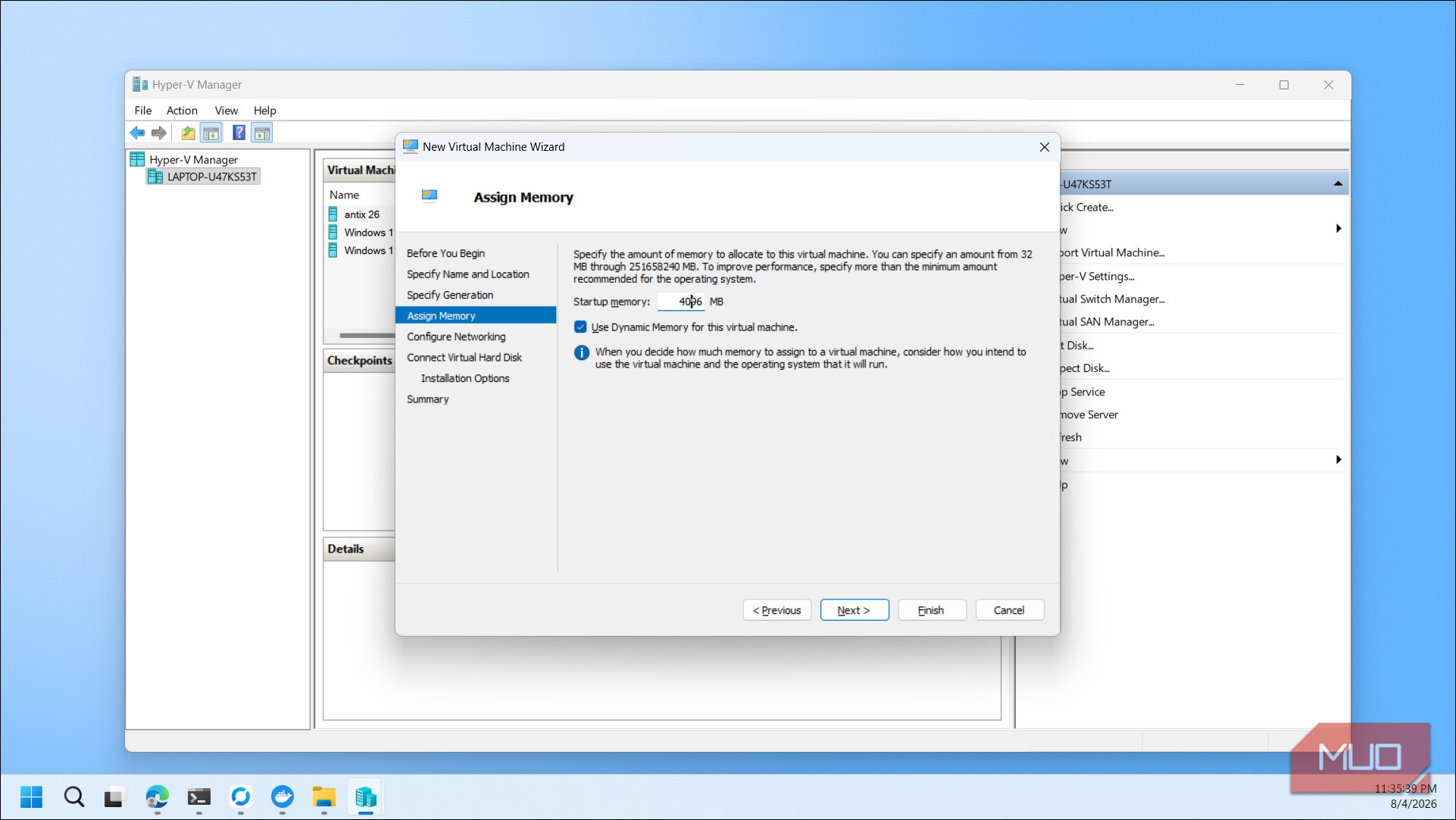Open the File menu
Viewport: 1456px width, 820px height.
(x=142, y=111)
